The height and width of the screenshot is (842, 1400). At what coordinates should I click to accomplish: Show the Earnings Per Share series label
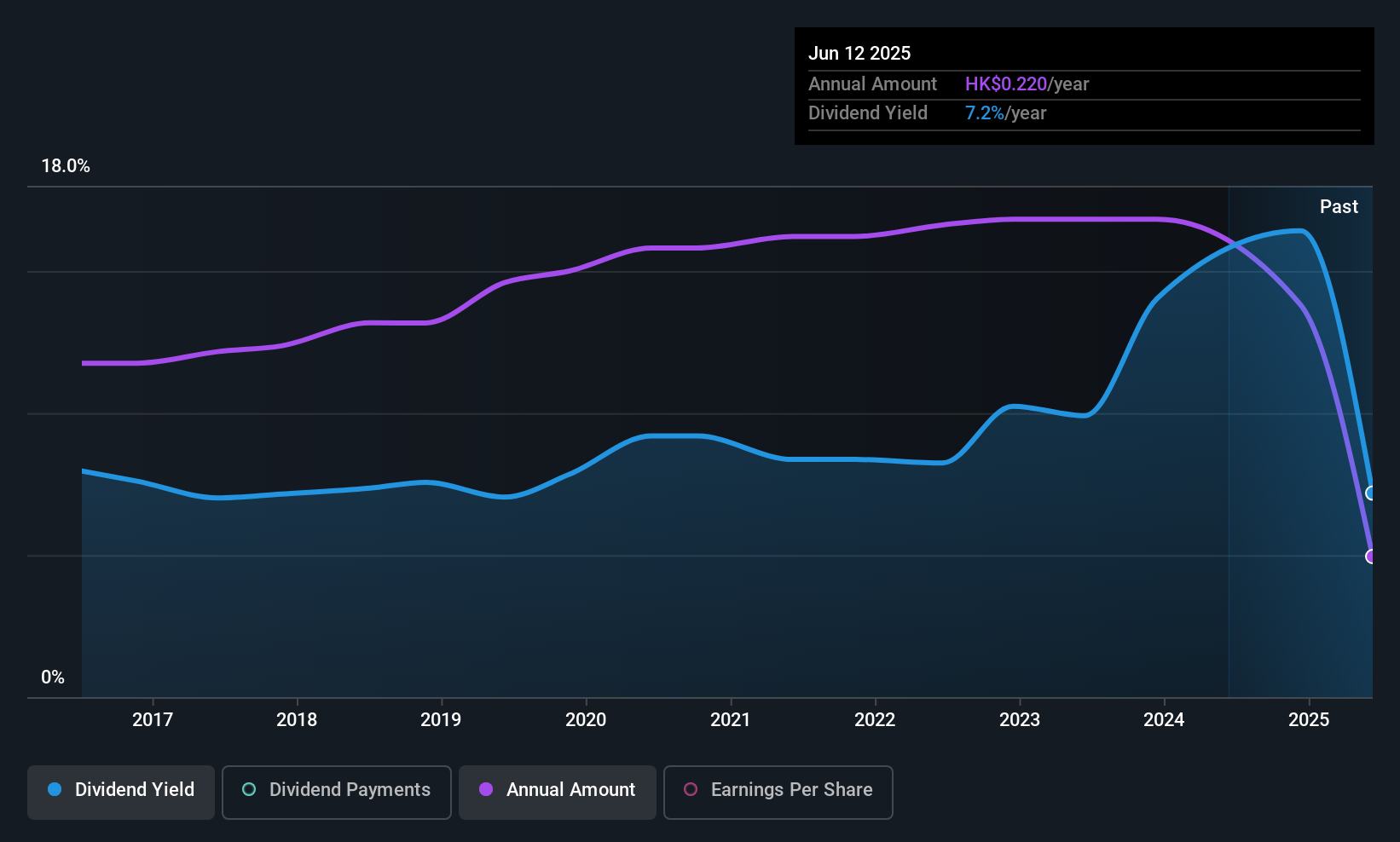click(791, 789)
